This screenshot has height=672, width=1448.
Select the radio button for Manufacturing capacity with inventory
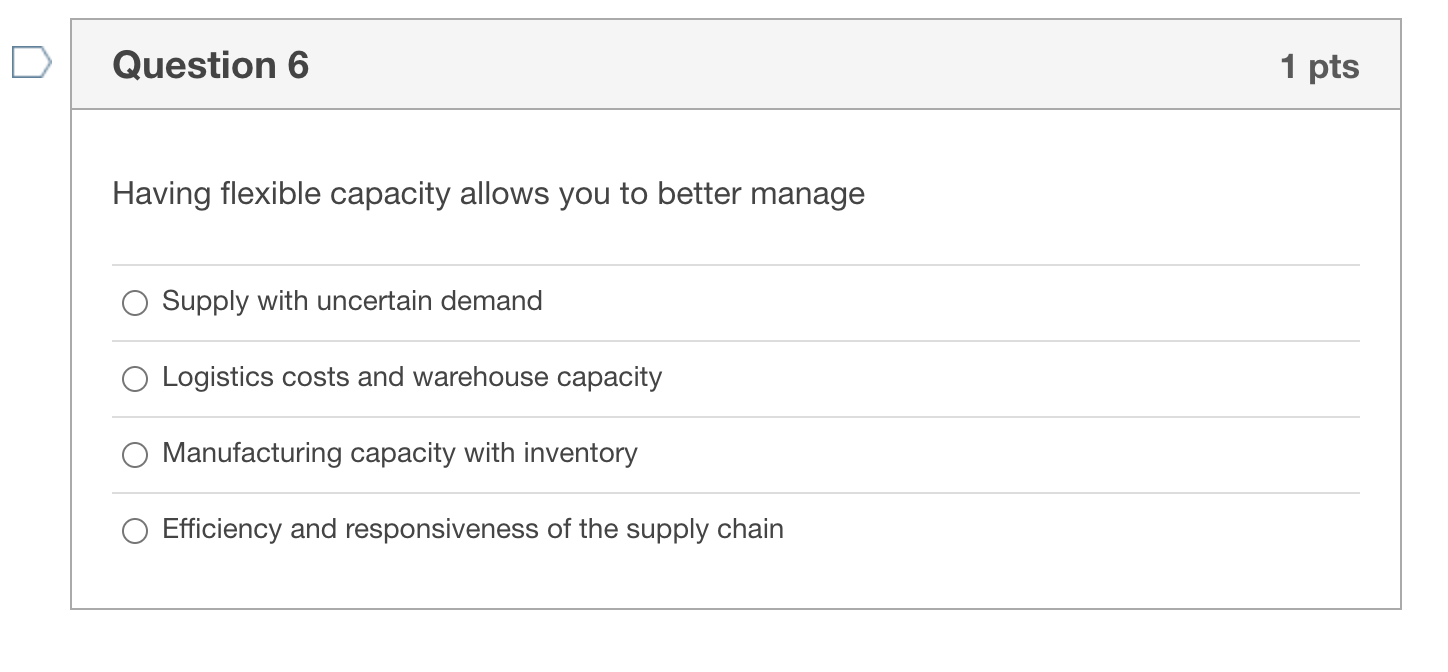coord(135,454)
